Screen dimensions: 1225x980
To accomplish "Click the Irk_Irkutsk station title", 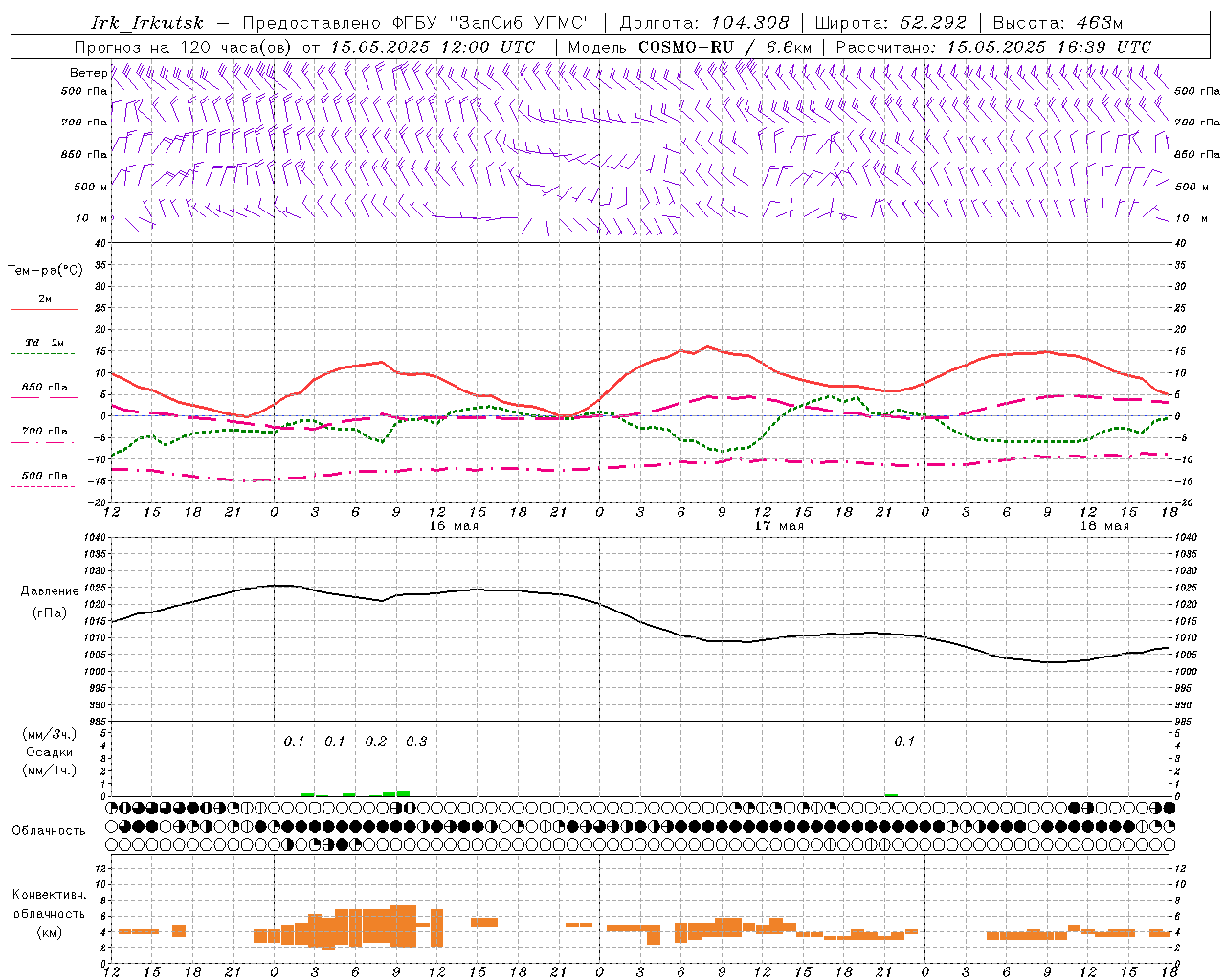I will [147, 23].
